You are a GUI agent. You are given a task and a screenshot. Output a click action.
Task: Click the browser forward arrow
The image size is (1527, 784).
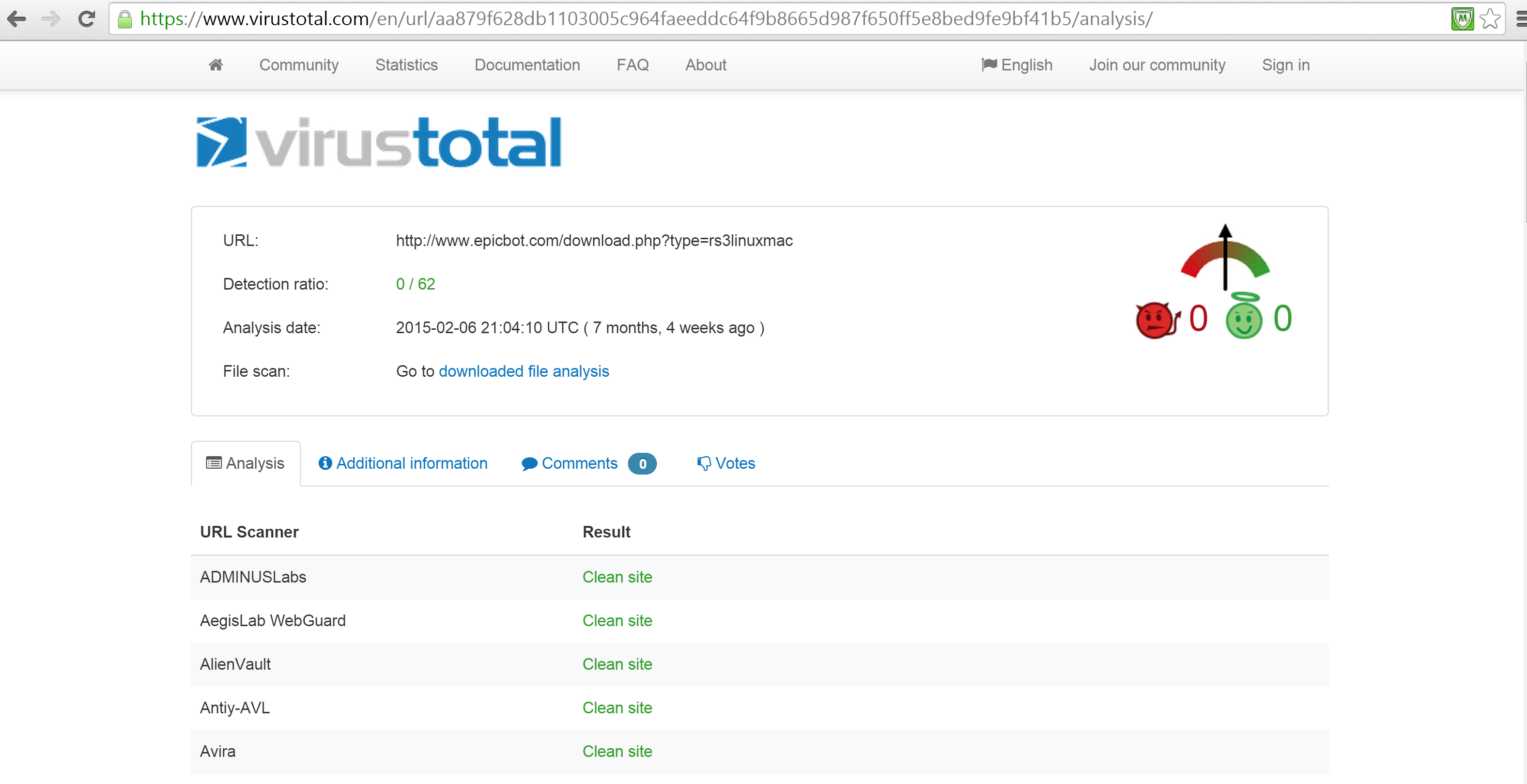coord(51,19)
